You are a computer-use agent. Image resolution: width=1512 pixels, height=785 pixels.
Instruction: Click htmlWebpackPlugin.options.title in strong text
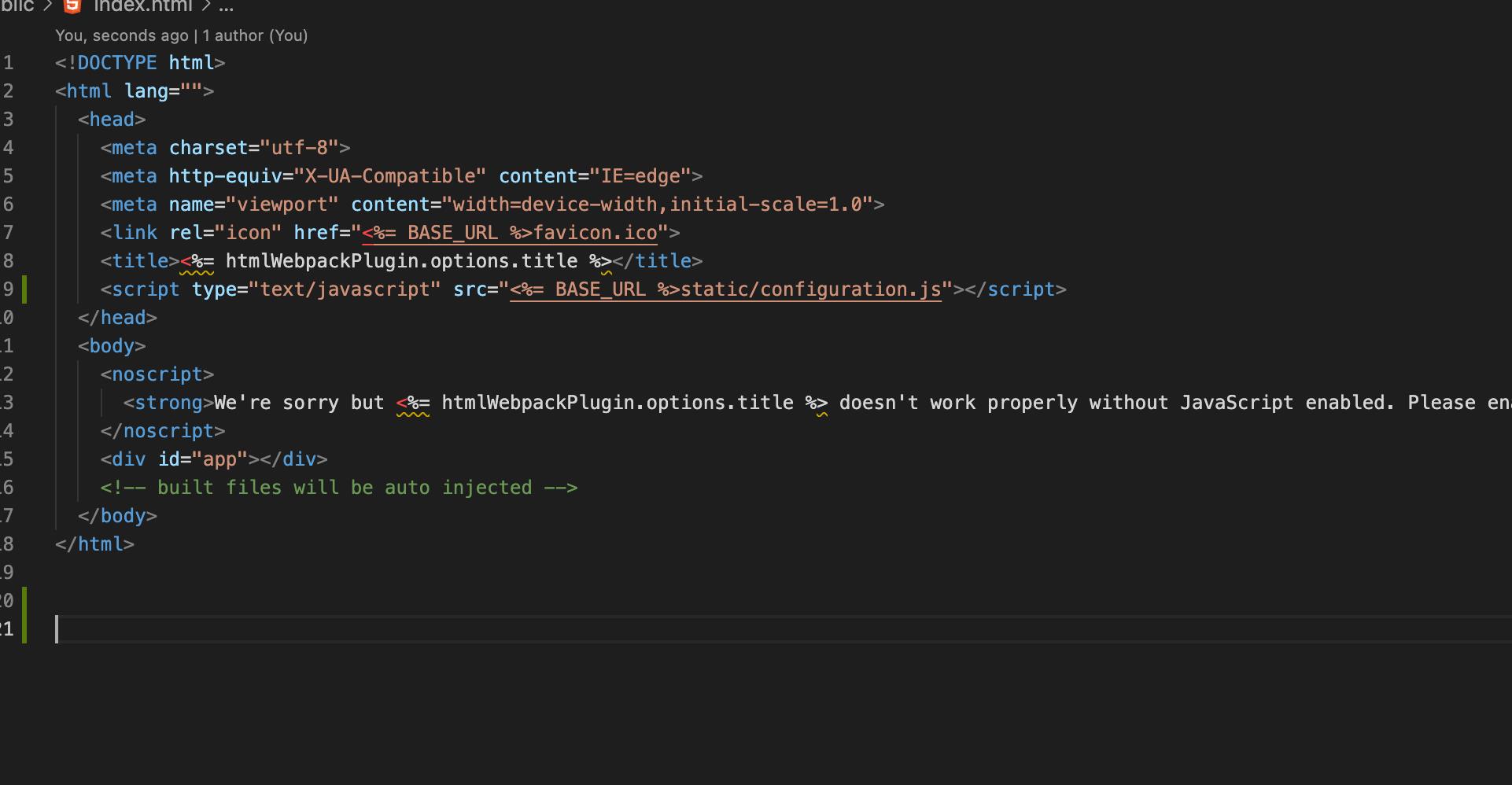coord(618,403)
